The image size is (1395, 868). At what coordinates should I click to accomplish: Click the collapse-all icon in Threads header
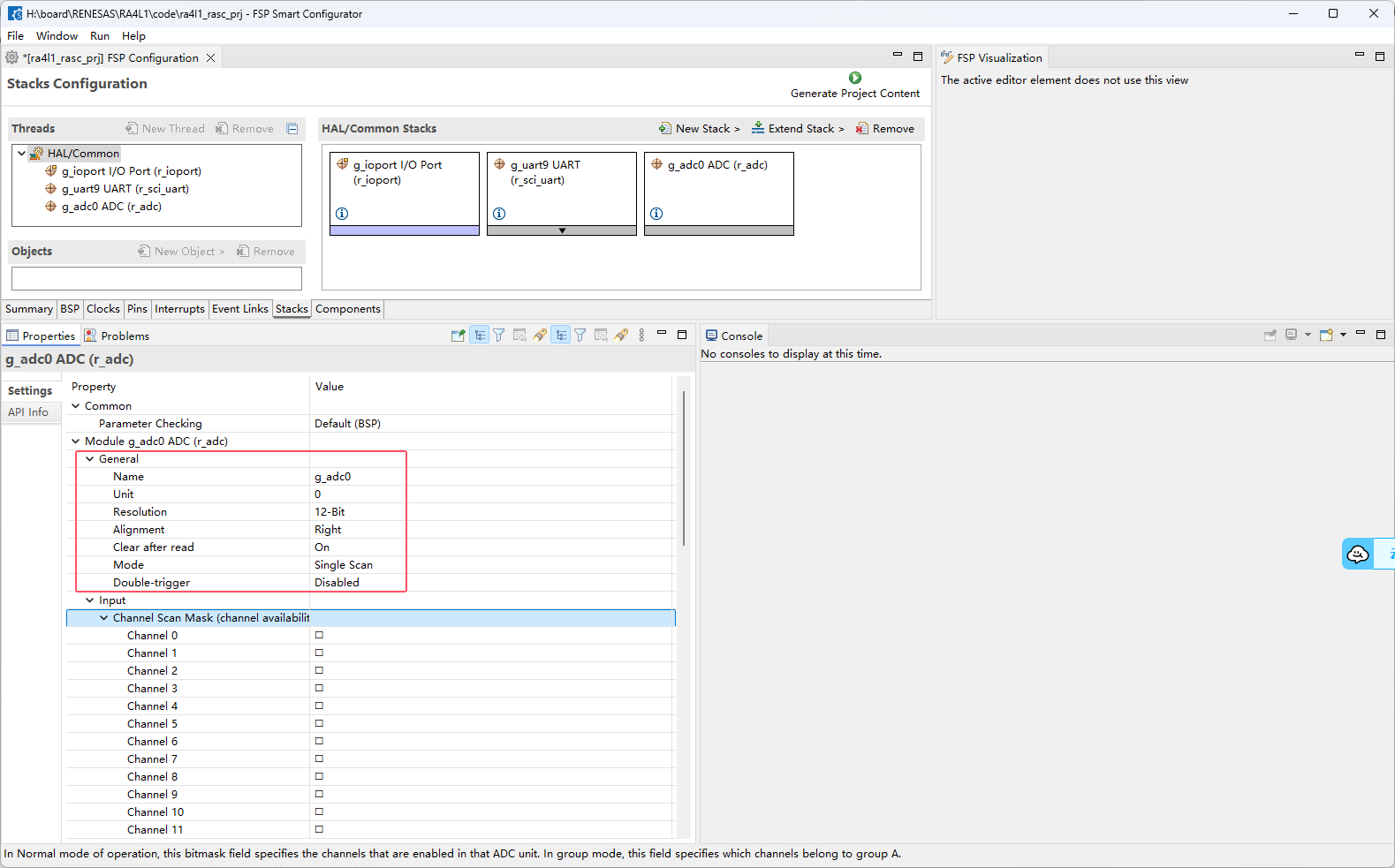(x=292, y=129)
